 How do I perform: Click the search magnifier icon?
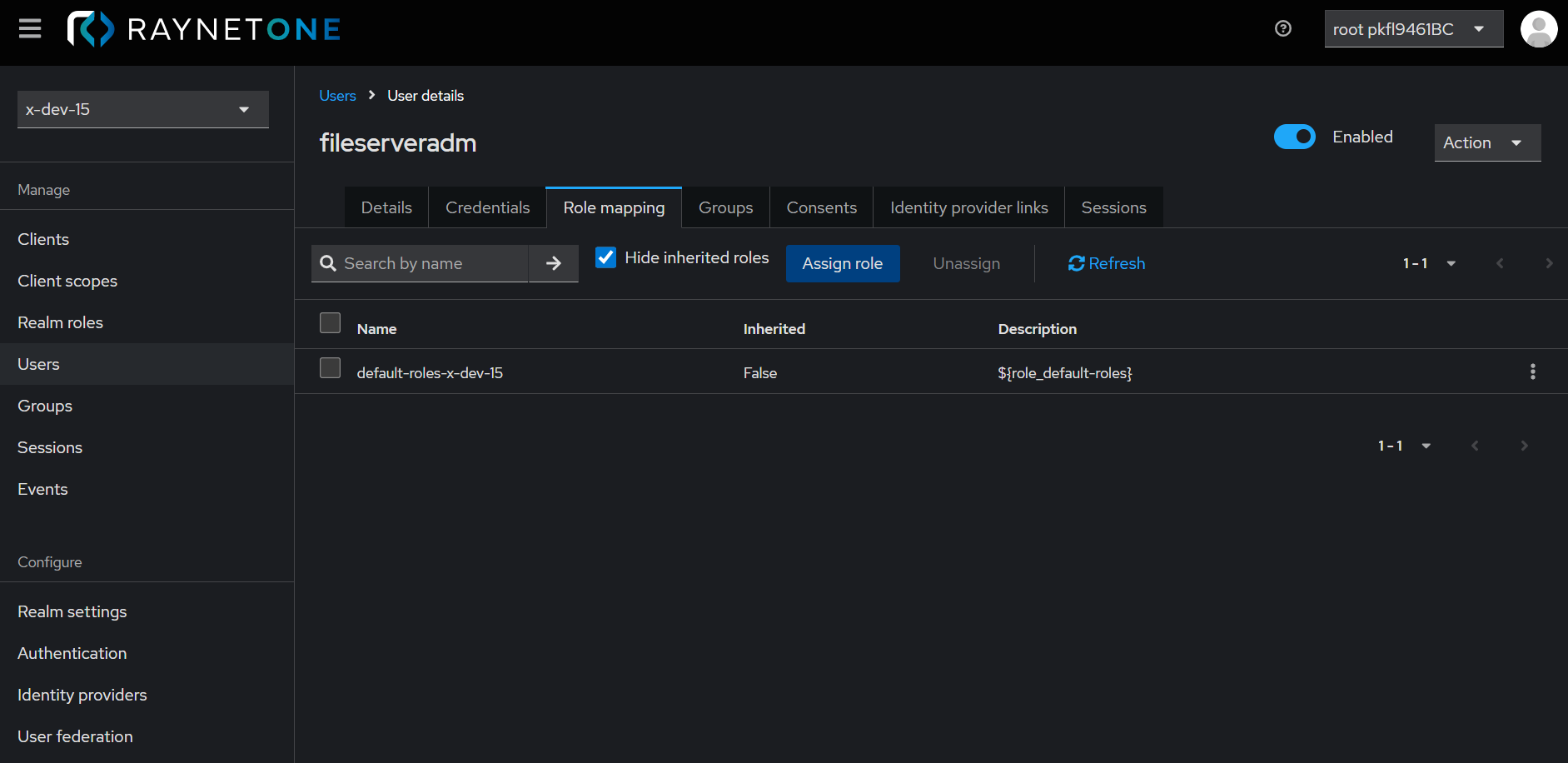point(328,263)
